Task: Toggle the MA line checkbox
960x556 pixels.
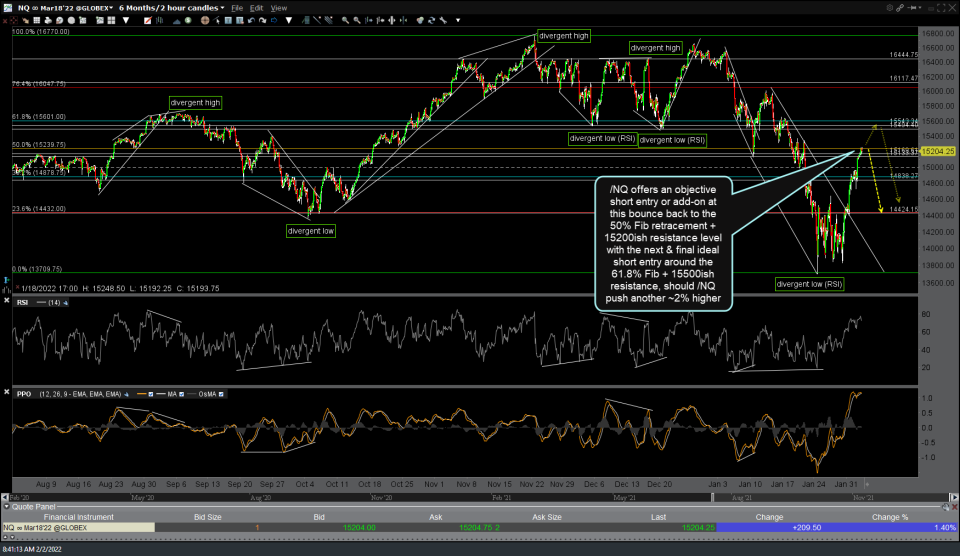Action: 181,394
